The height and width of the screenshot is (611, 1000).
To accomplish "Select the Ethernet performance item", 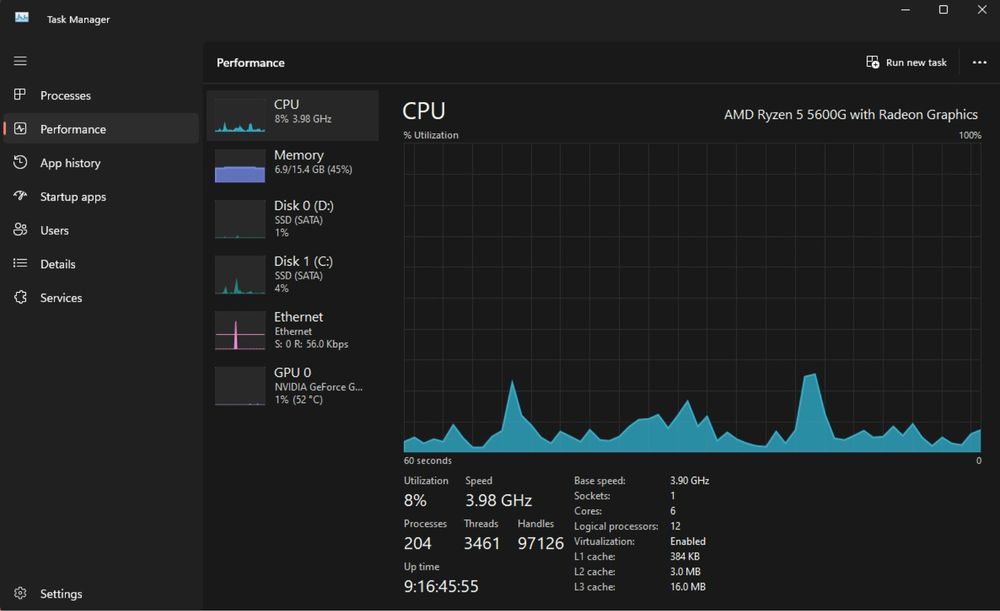I will click(x=293, y=330).
